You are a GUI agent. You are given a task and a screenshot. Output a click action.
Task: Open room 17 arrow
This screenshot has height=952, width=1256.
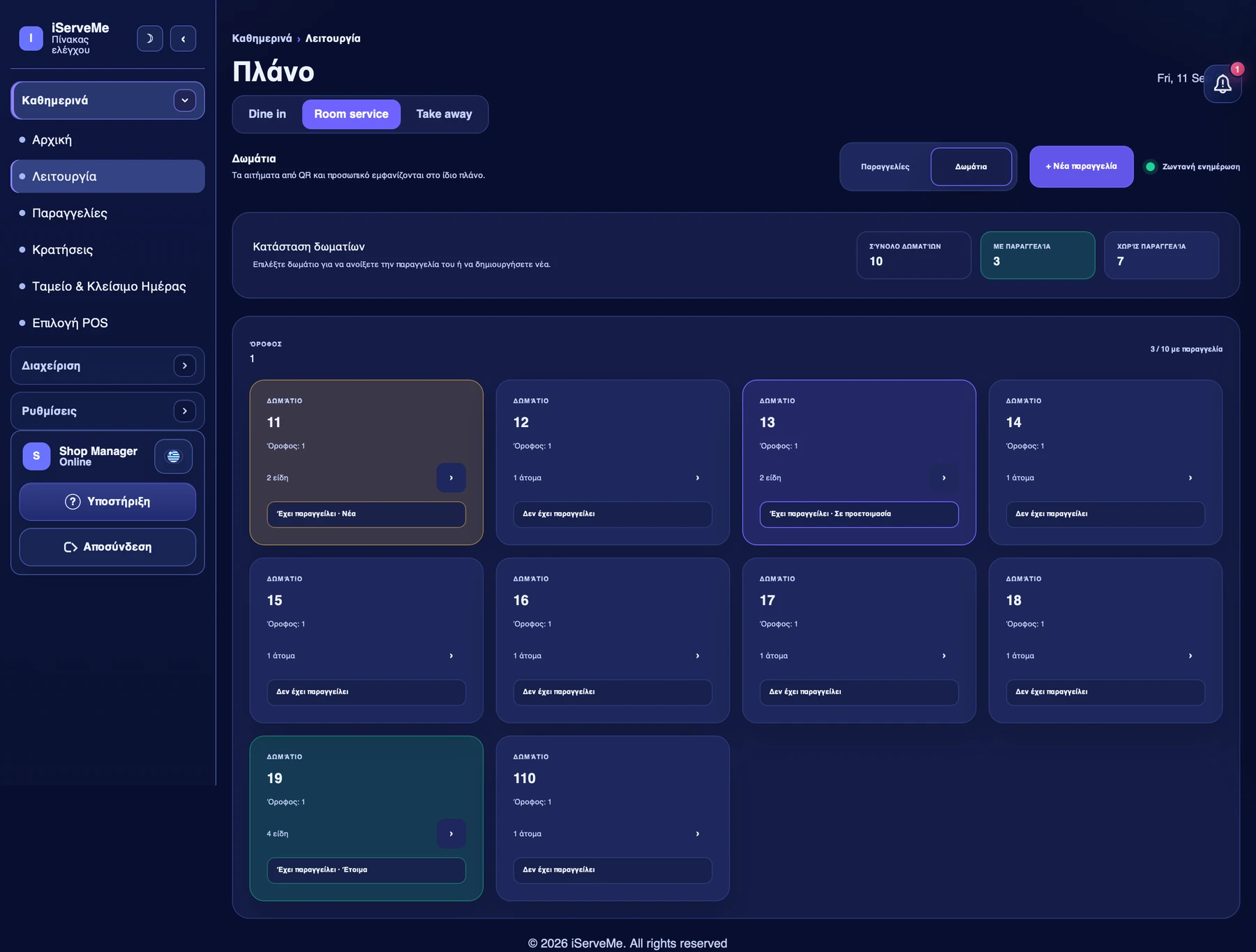tap(944, 656)
